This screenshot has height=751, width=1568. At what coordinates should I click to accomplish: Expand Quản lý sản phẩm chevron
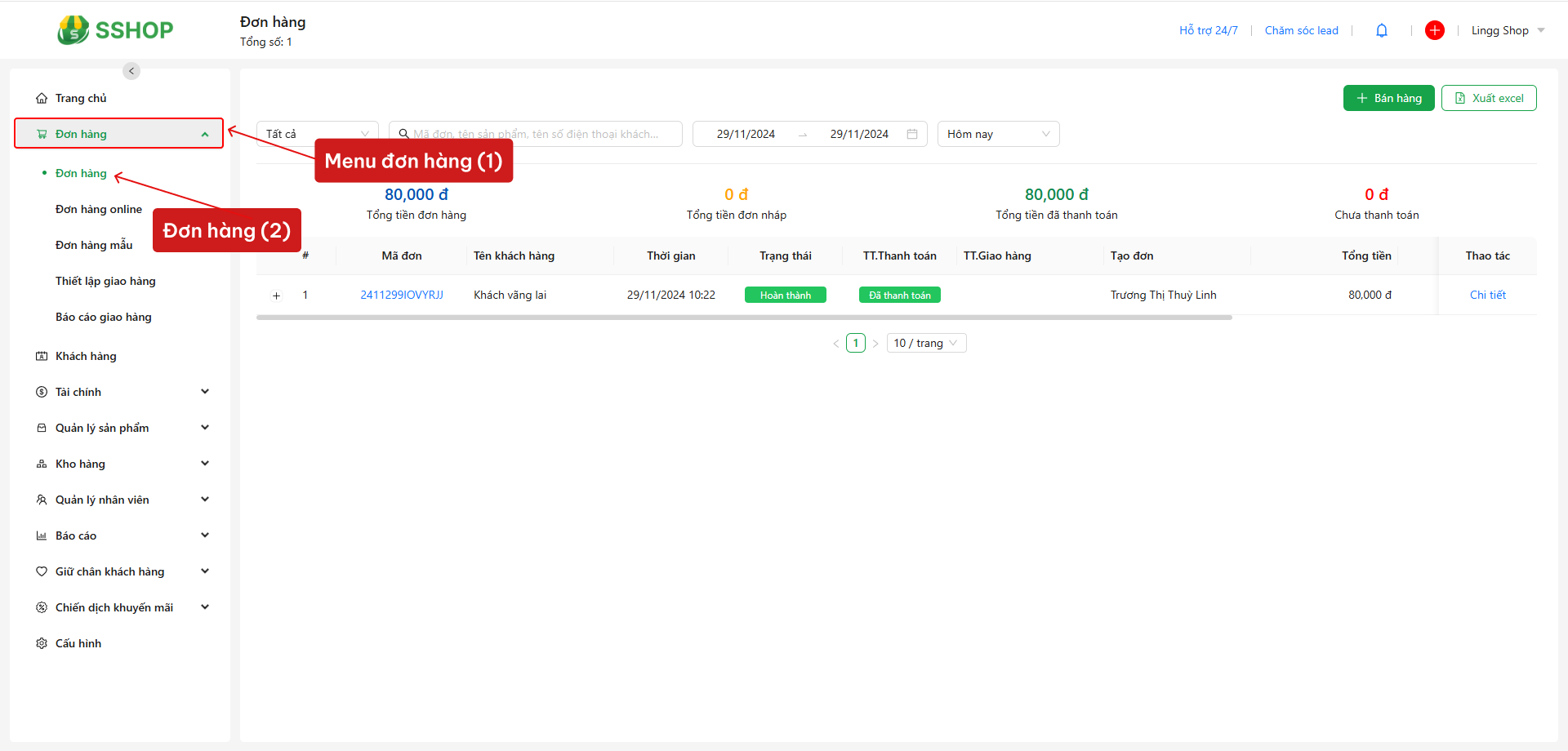pos(205,428)
